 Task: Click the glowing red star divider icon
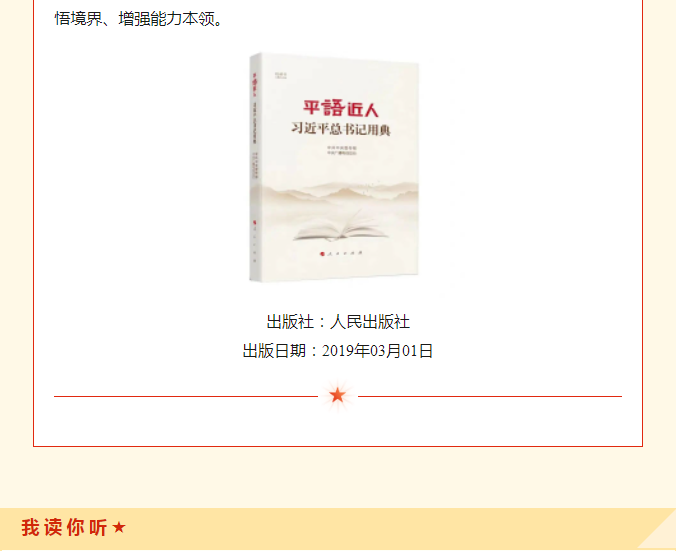point(338,395)
